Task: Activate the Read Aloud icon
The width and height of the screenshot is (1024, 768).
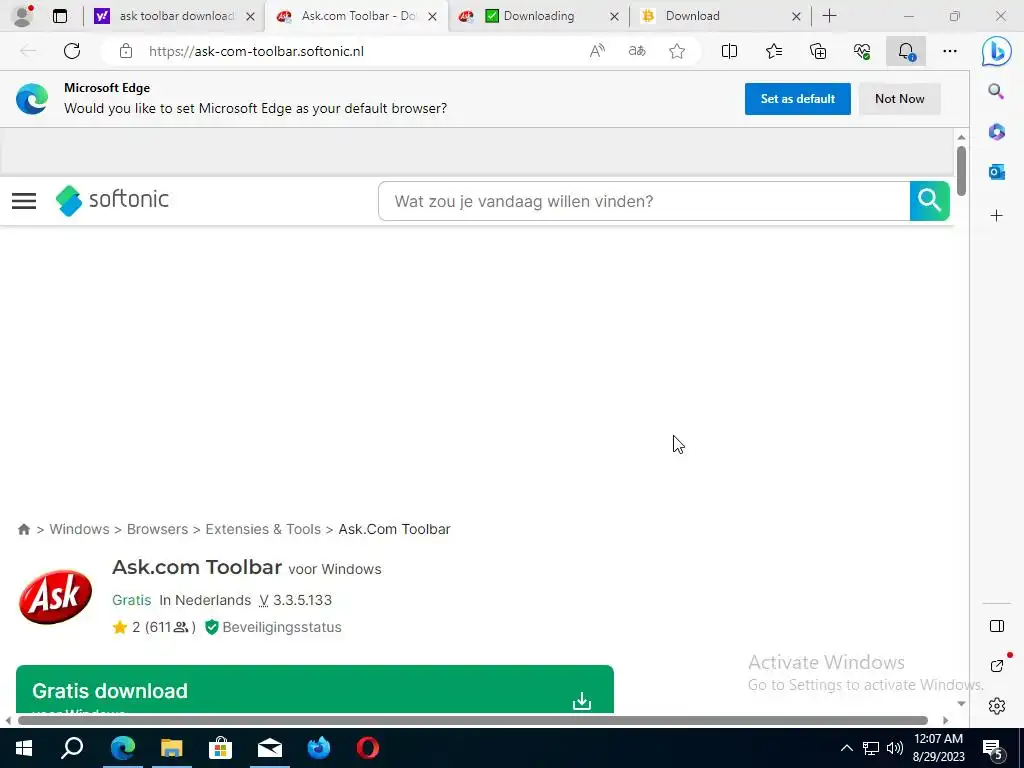Action: (x=597, y=51)
